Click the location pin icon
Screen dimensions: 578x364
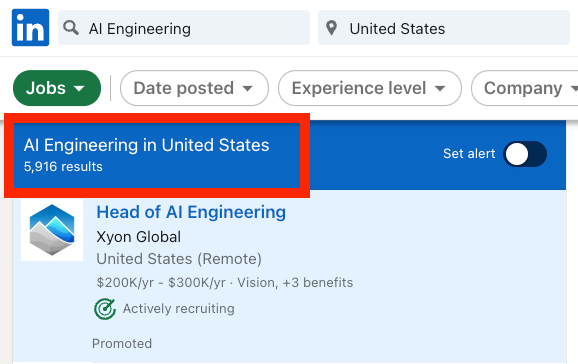click(x=331, y=28)
